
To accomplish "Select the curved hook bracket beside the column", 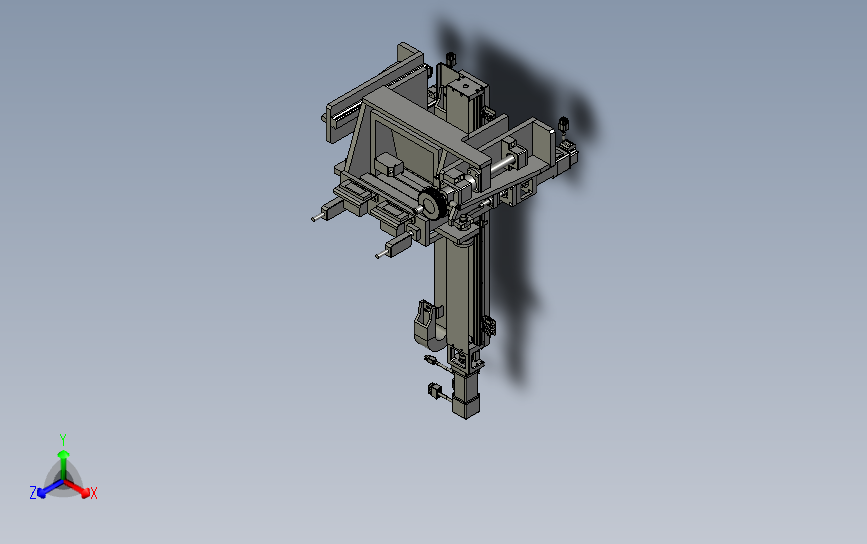I will pyautogui.click(x=429, y=326).
